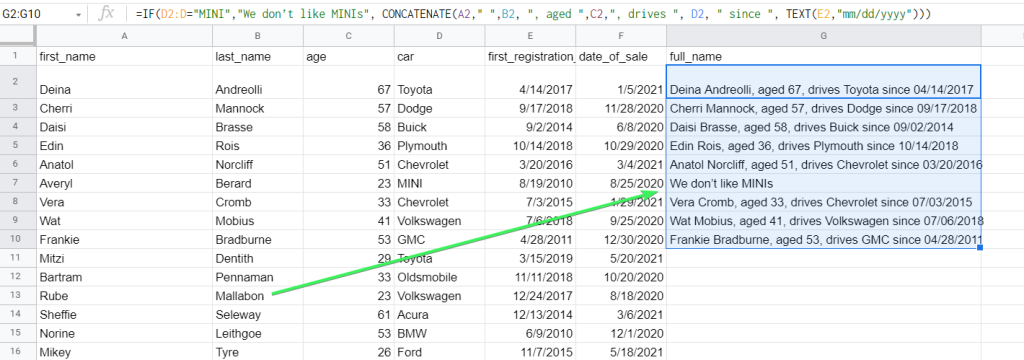This screenshot has height=360, width=1024.
Task: Select the Plymouth cell
Action: [x=440, y=146]
